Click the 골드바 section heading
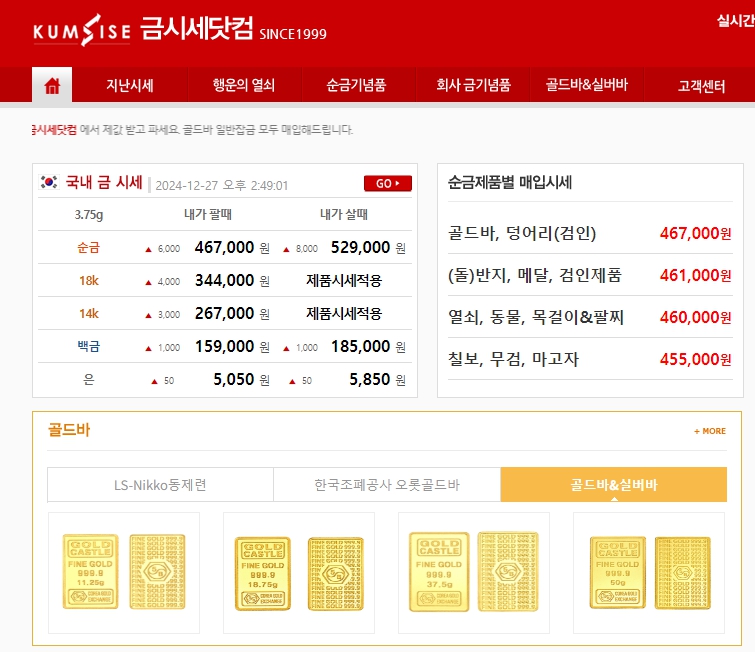Viewport: 755px width, 652px height. [69, 430]
